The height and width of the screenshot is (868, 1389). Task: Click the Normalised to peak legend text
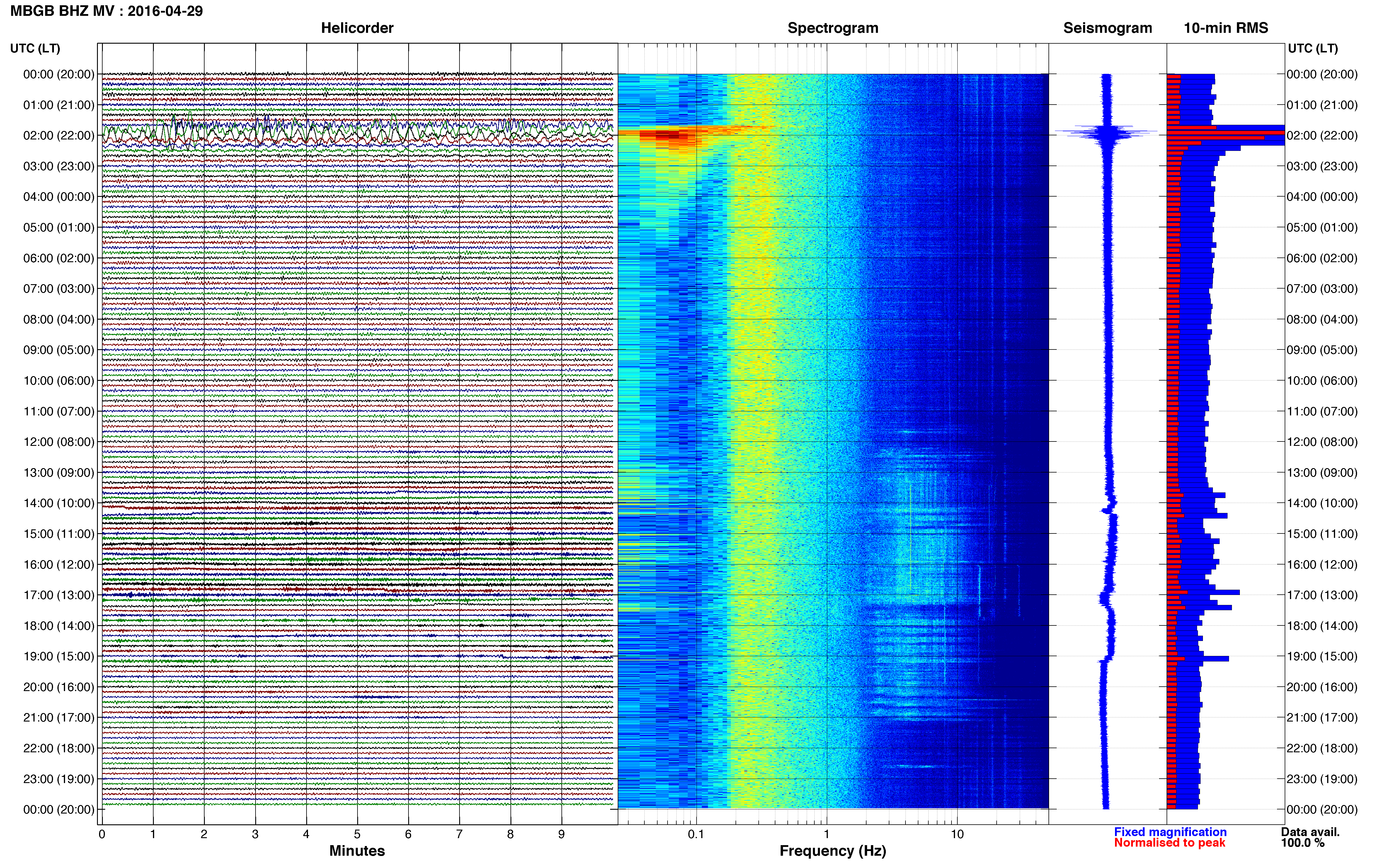click(x=1170, y=842)
